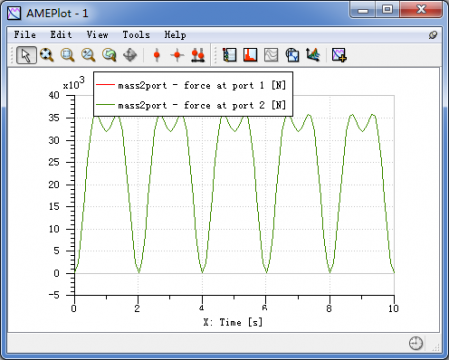Screen dimensions: 449x360
Task: Open the View menu
Action: pos(97,35)
